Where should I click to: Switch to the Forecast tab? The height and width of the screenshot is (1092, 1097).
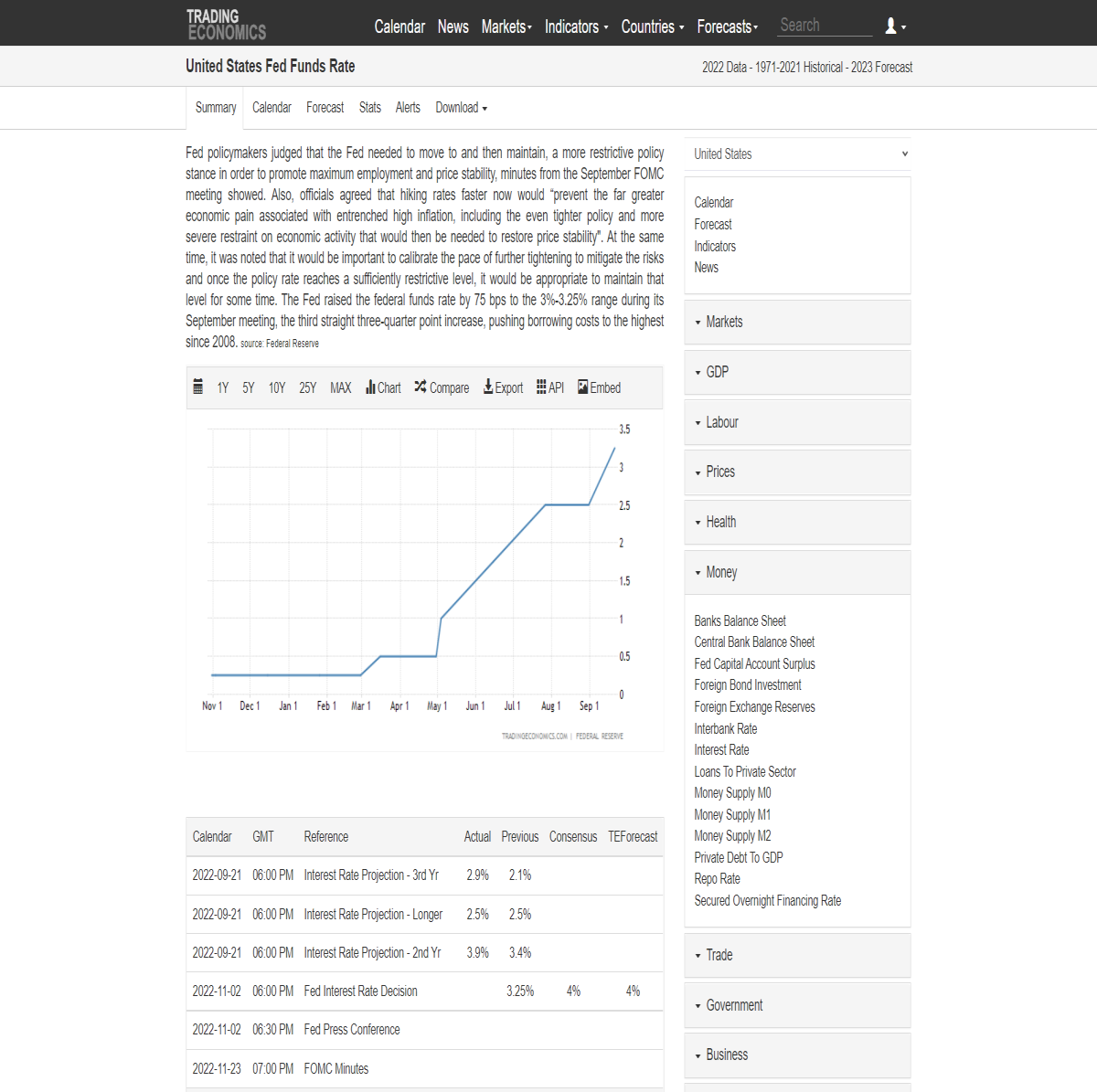pos(325,108)
